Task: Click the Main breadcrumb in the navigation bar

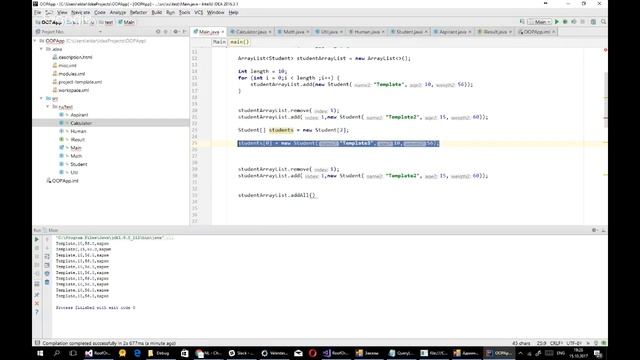Action: (127, 22)
